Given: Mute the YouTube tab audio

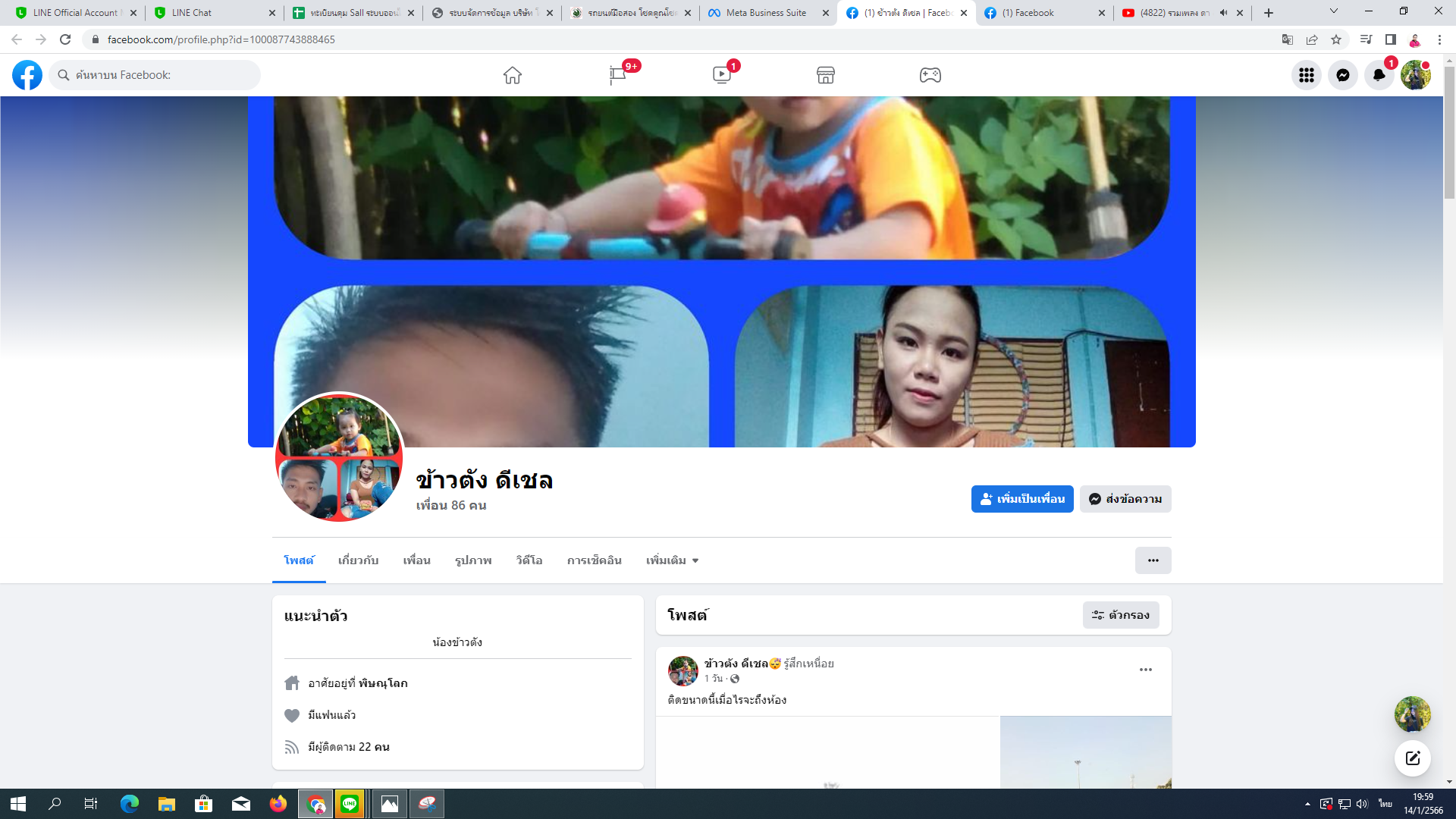Looking at the screenshot, I should point(1223,13).
